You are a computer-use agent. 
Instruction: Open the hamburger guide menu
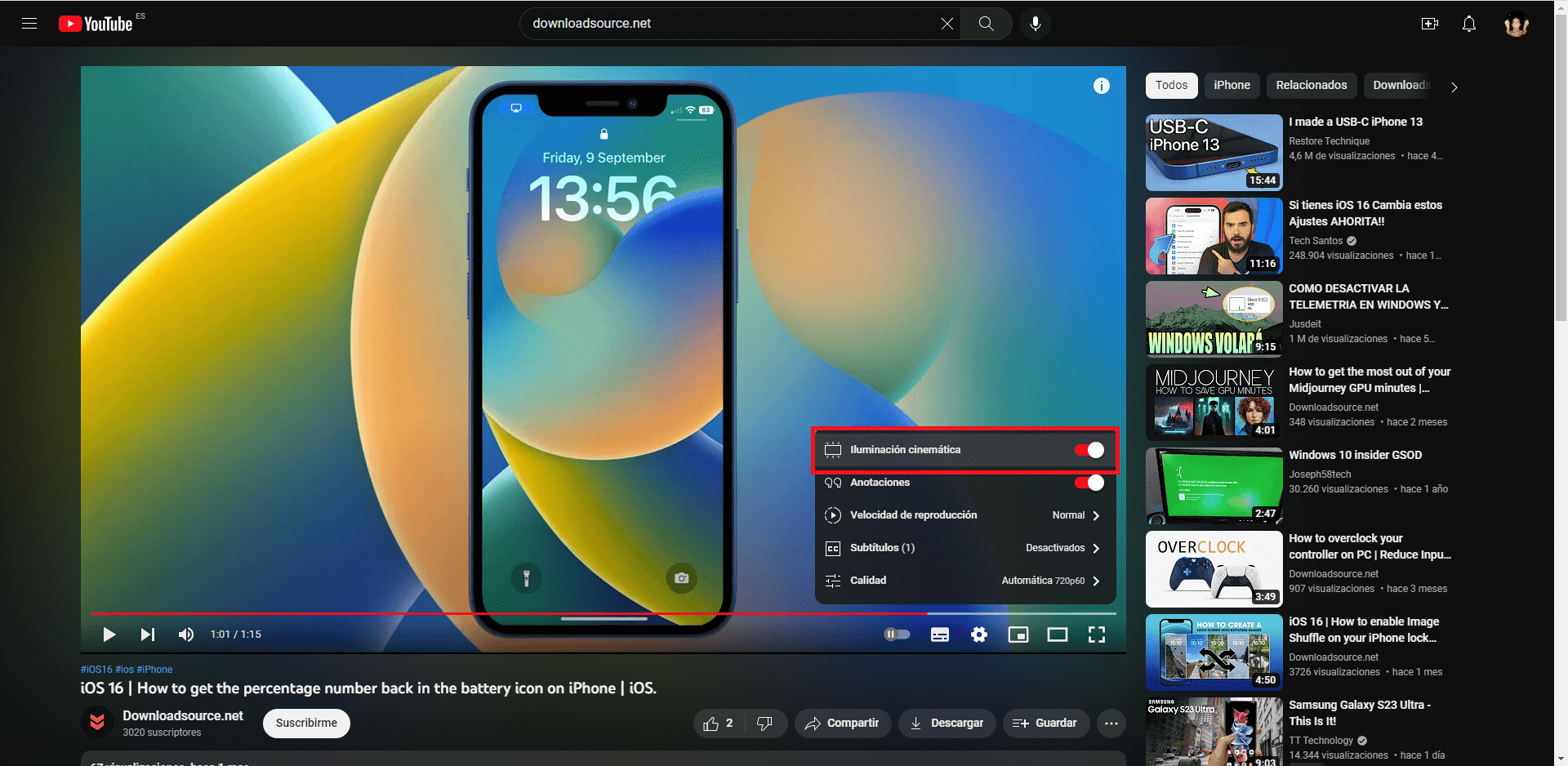coord(29,24)
